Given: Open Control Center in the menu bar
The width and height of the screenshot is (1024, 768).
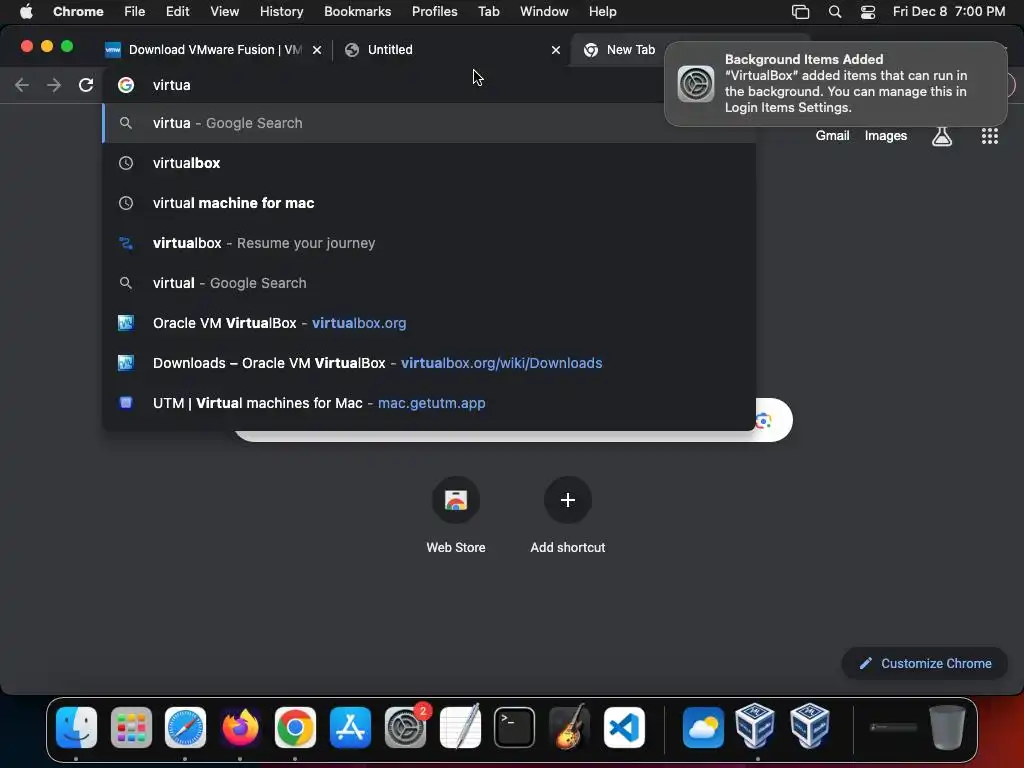Looking at the screenshot, I should (867, 12).
